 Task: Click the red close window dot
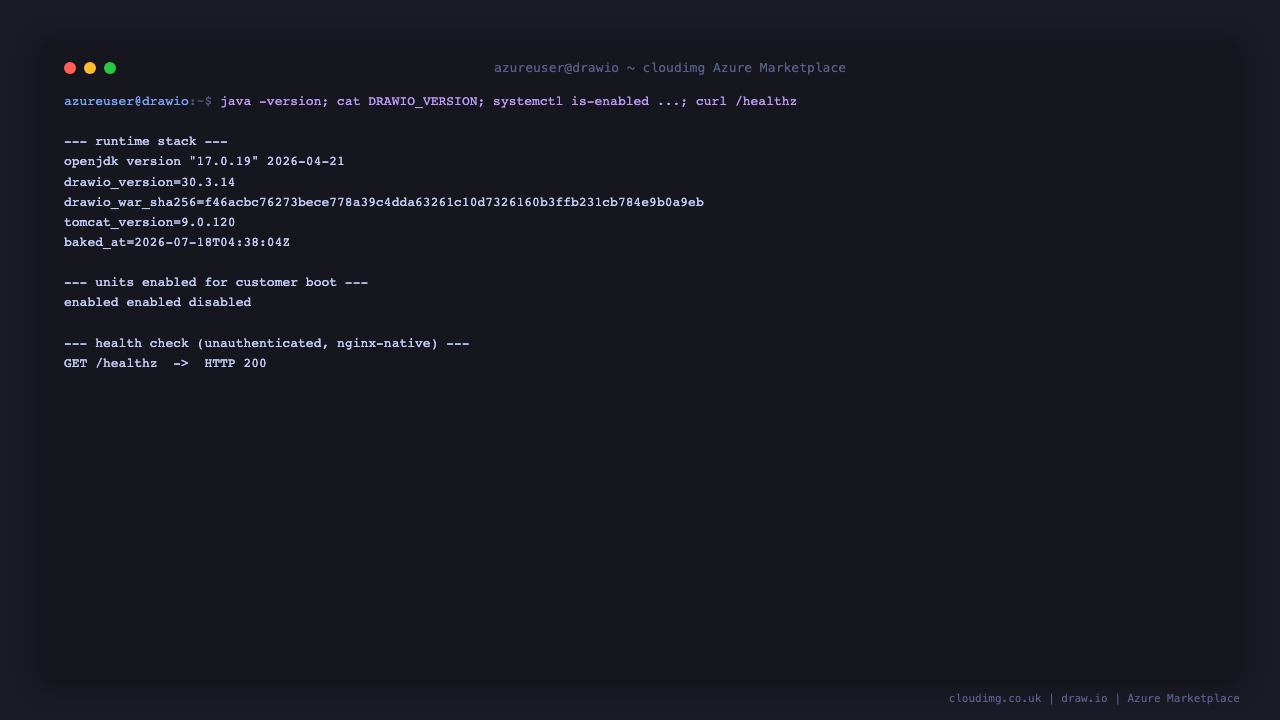[70, 68]
